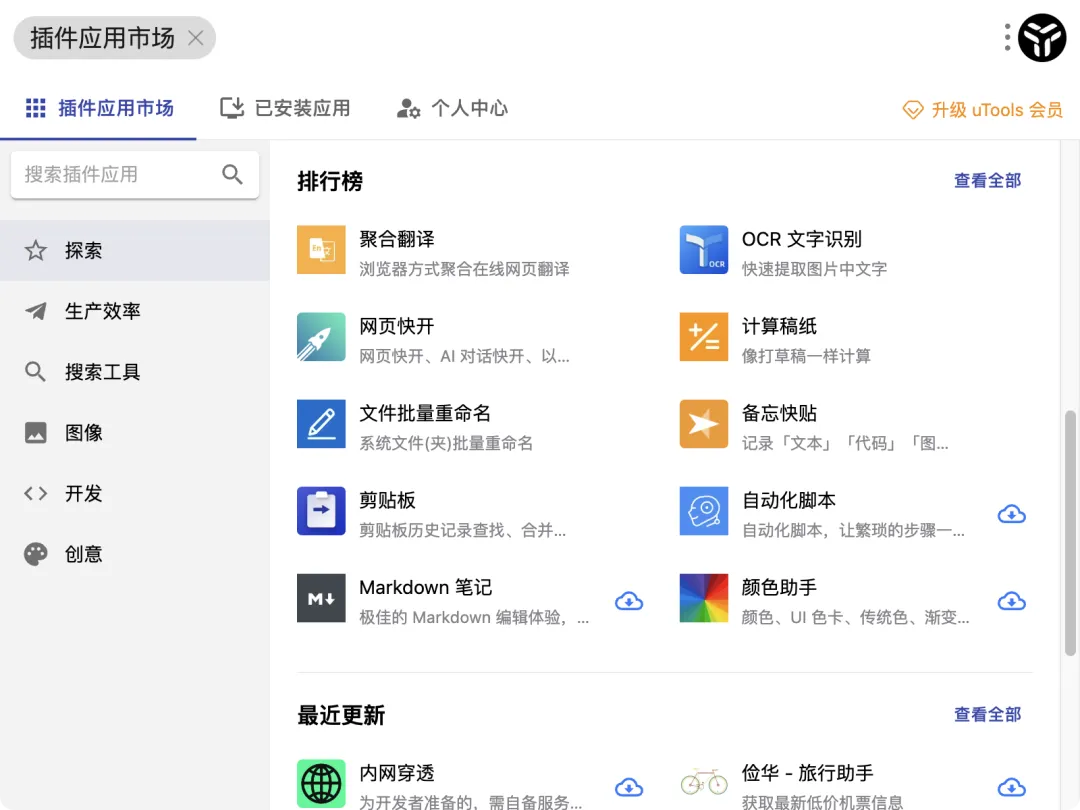Click the 快速提取图片中文字 description
Viewport: 1080px width, 810px height.
pyautogui.click(x=814, y=269)
